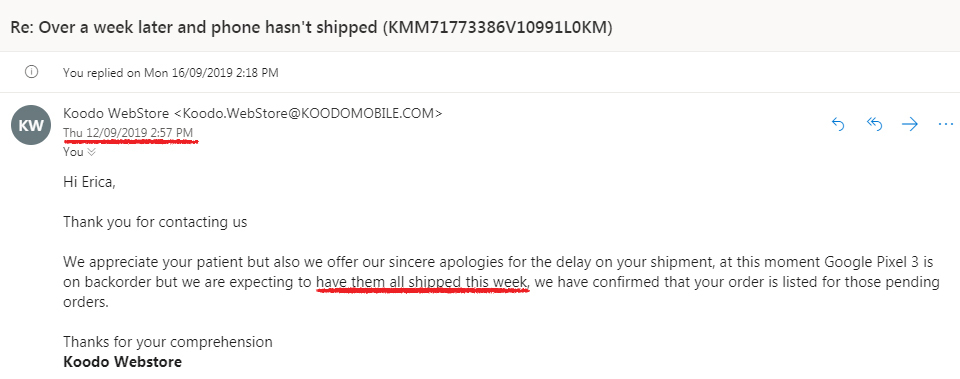Click the info circle icon

coord(31,72)
